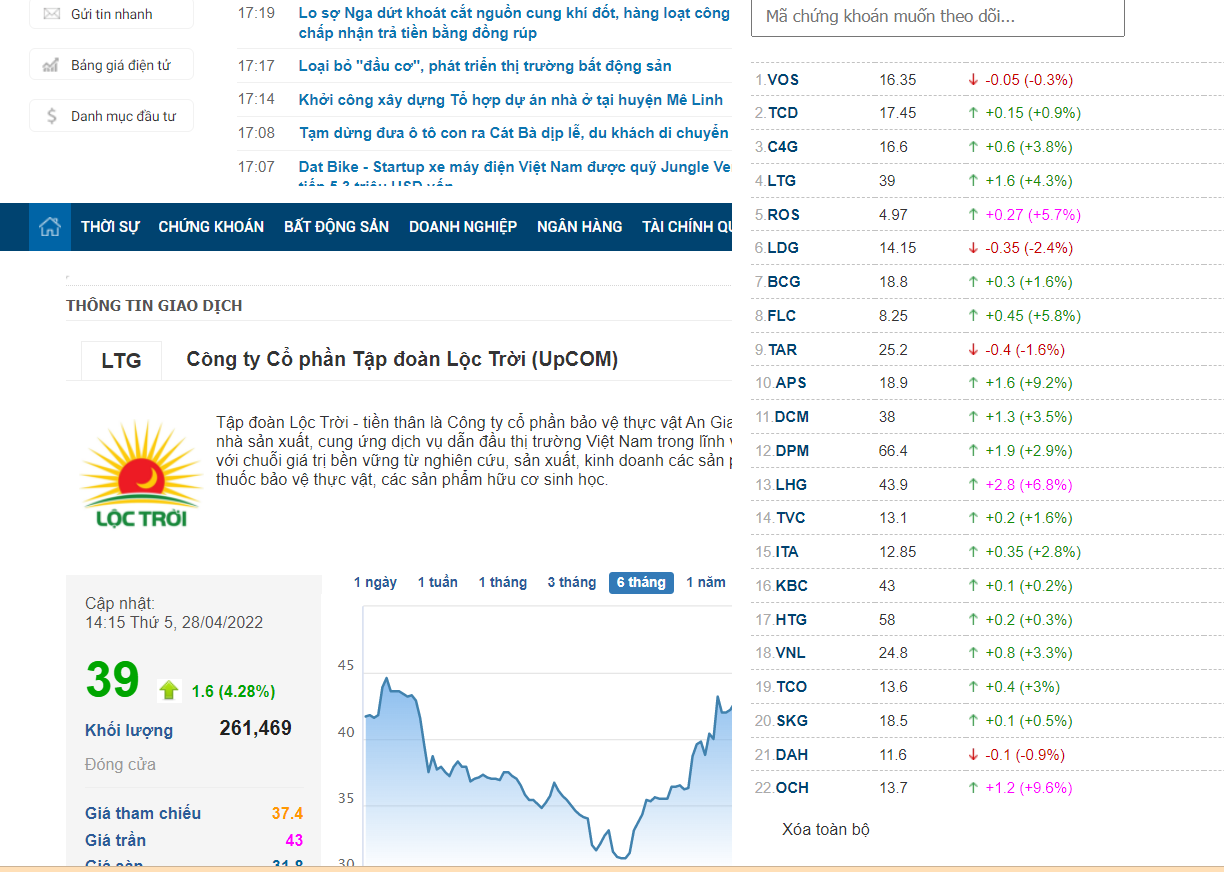Click the green up-arrow beside price 39

point(169,690)
